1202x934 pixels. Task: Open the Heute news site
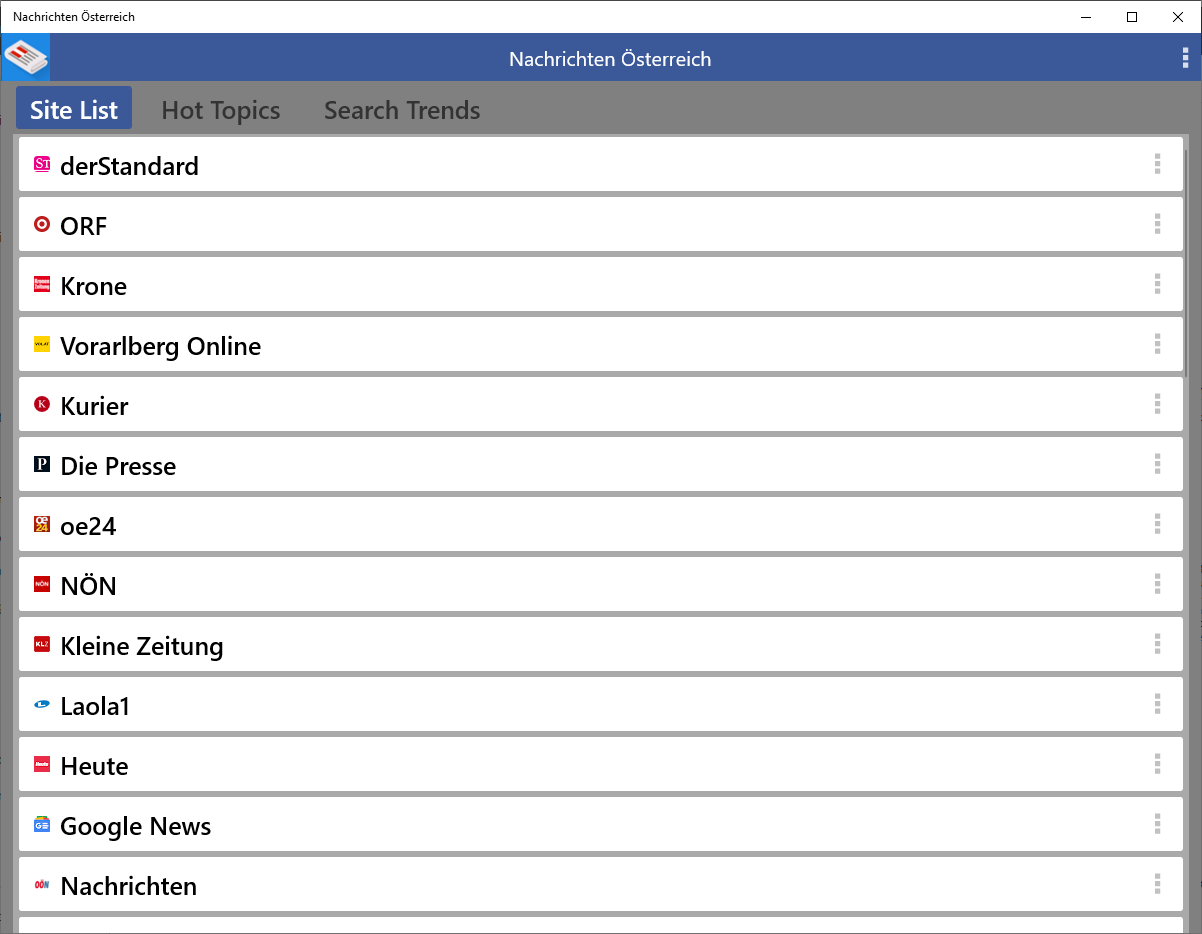601,764
